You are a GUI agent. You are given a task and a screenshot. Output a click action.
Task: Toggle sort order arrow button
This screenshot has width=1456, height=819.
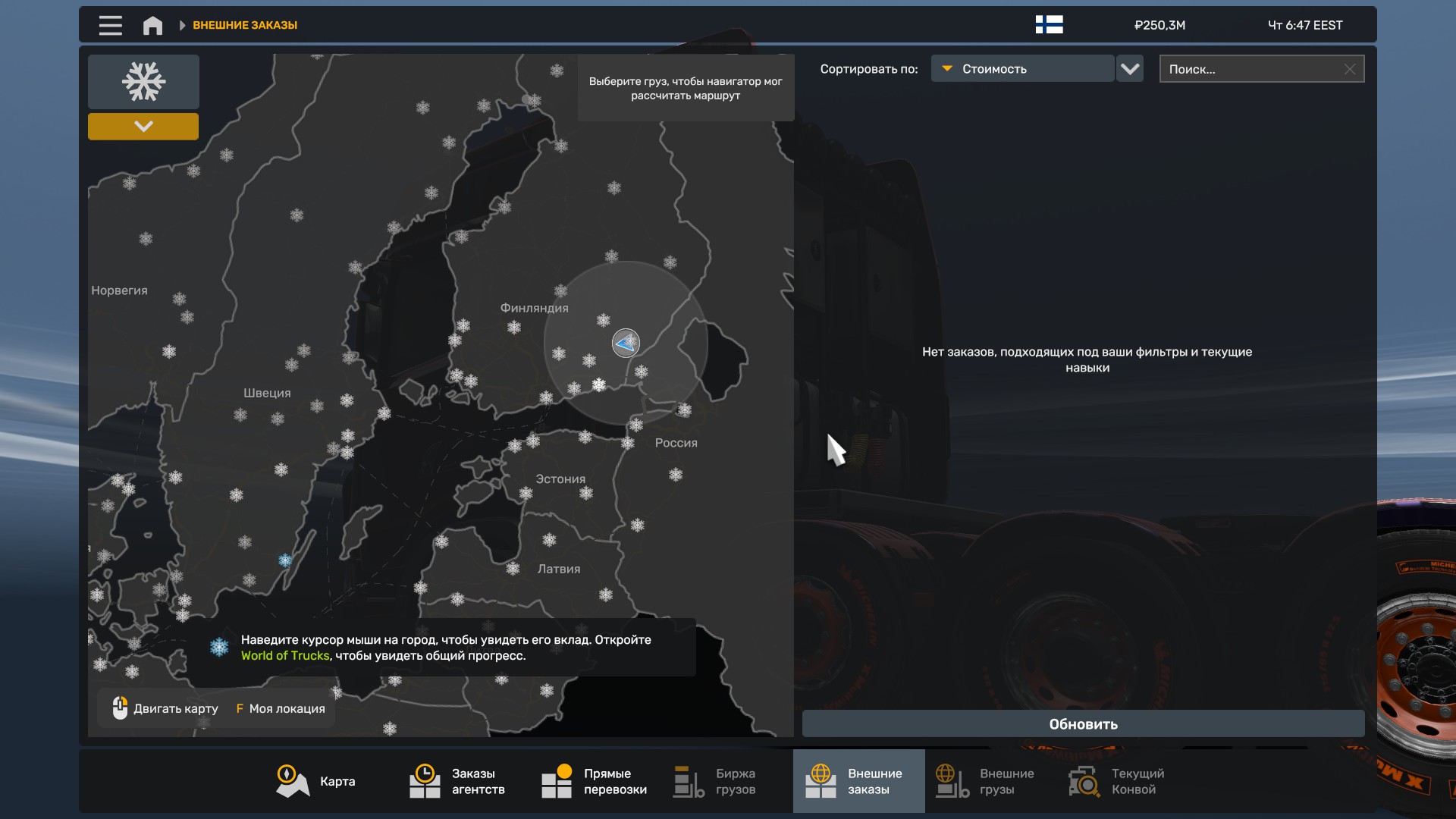1130,69
